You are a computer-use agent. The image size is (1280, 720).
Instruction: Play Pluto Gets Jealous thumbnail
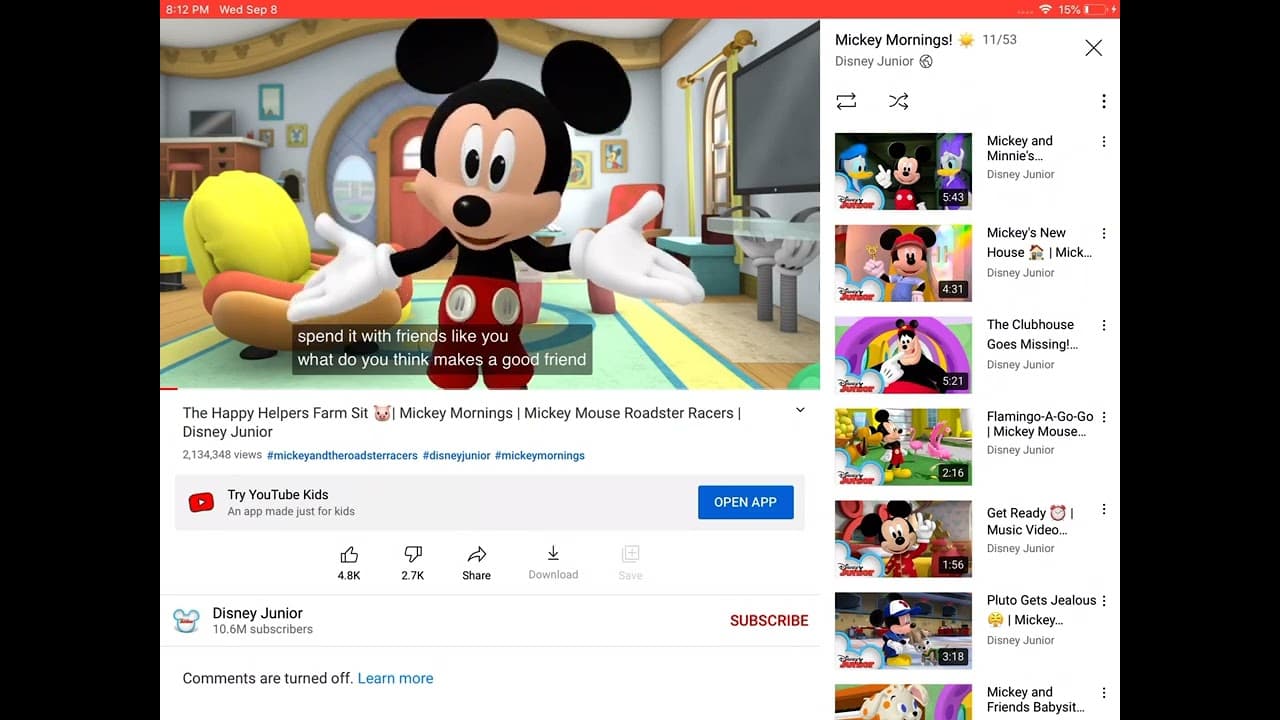pyautogui.click(x=903, y=631)
